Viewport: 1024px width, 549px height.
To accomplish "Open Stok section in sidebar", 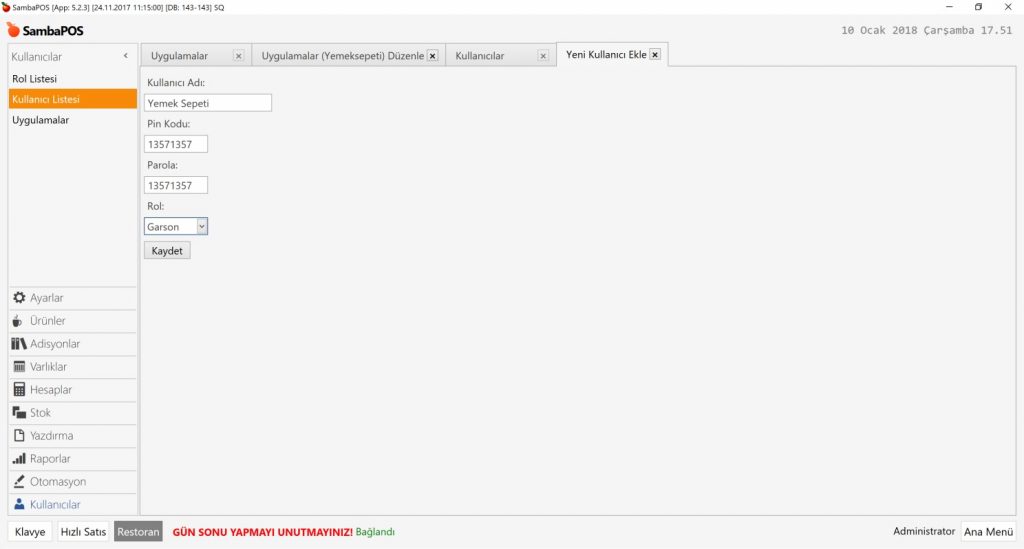I will click(40, 413).
